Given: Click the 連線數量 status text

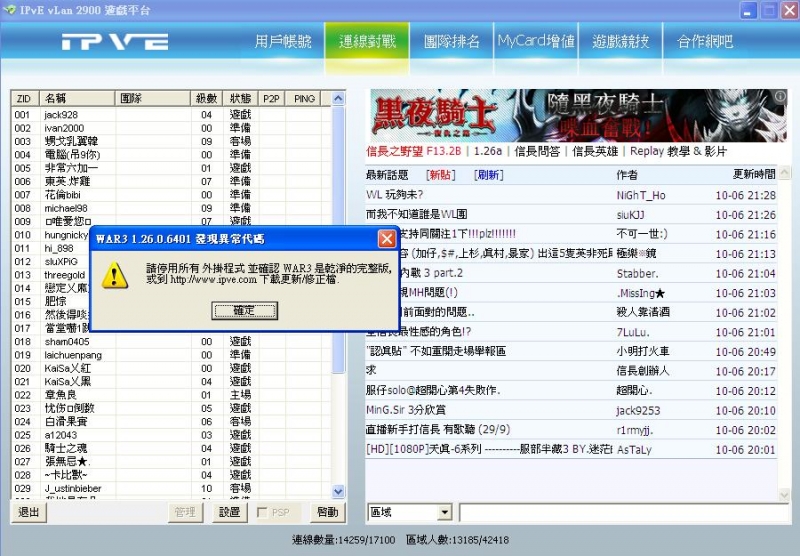Looking at the screenshot, I should click(343, 540).
